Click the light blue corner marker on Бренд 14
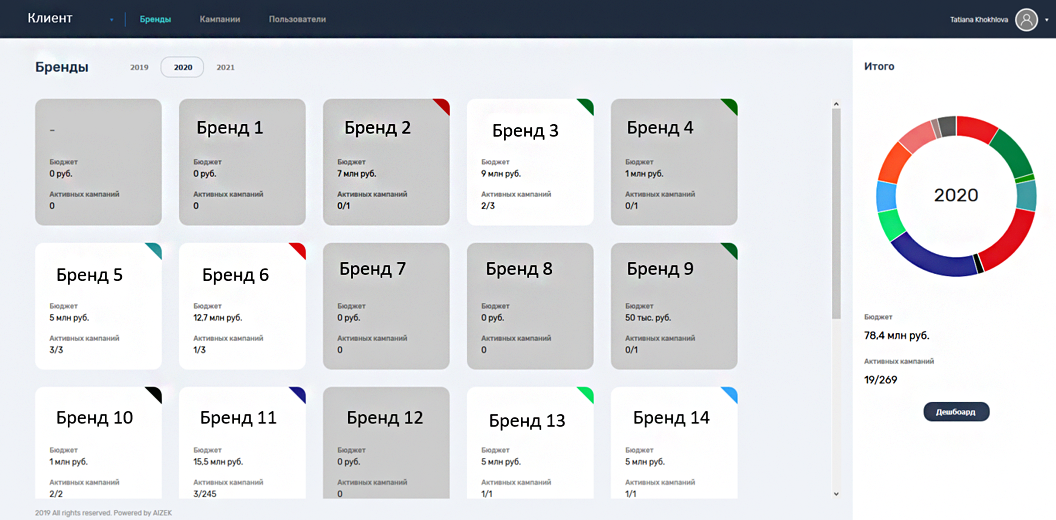Screen dimensions: 1056x520 pyautogui.click(x=730, y=393)
